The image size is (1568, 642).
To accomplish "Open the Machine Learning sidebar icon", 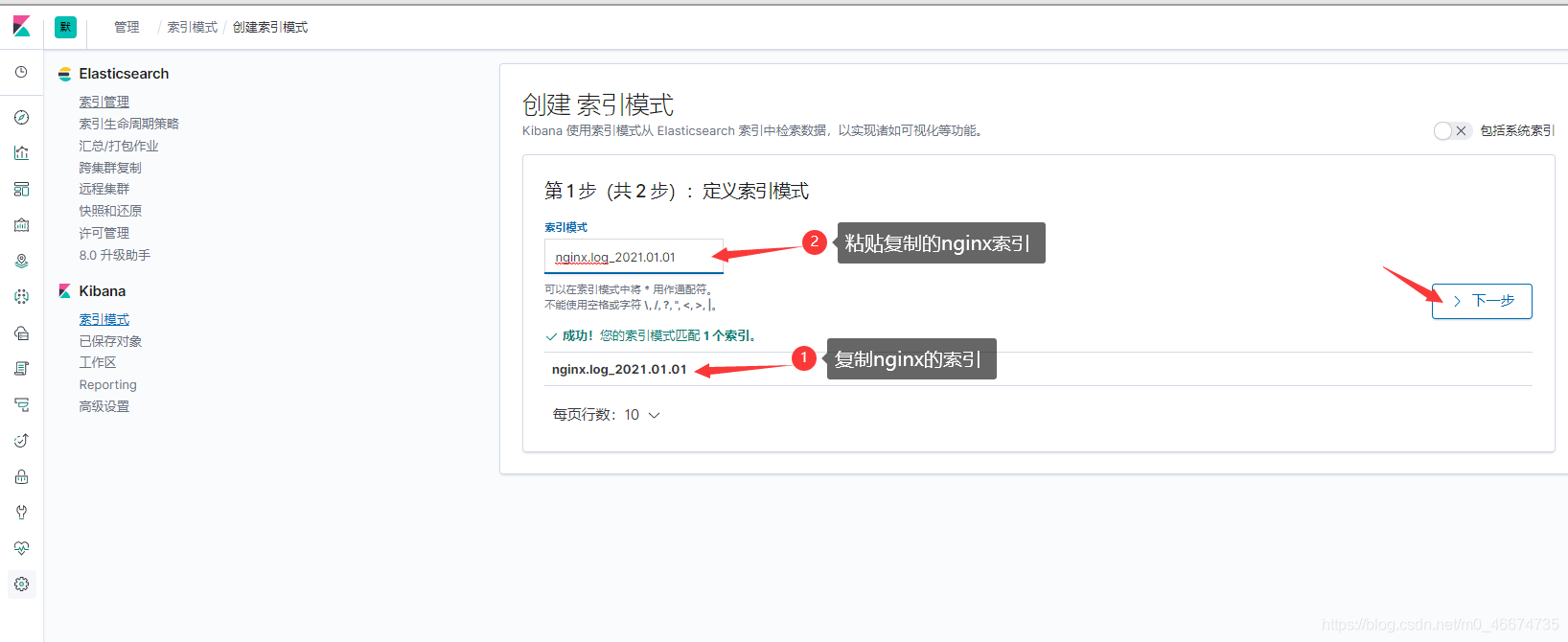I will (x=21, y=297).
